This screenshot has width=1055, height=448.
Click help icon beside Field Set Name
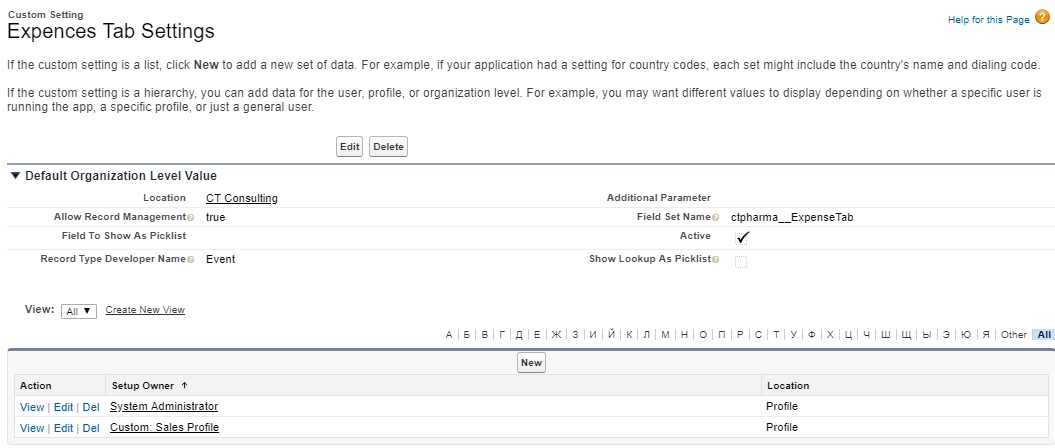tap(715, 217)
